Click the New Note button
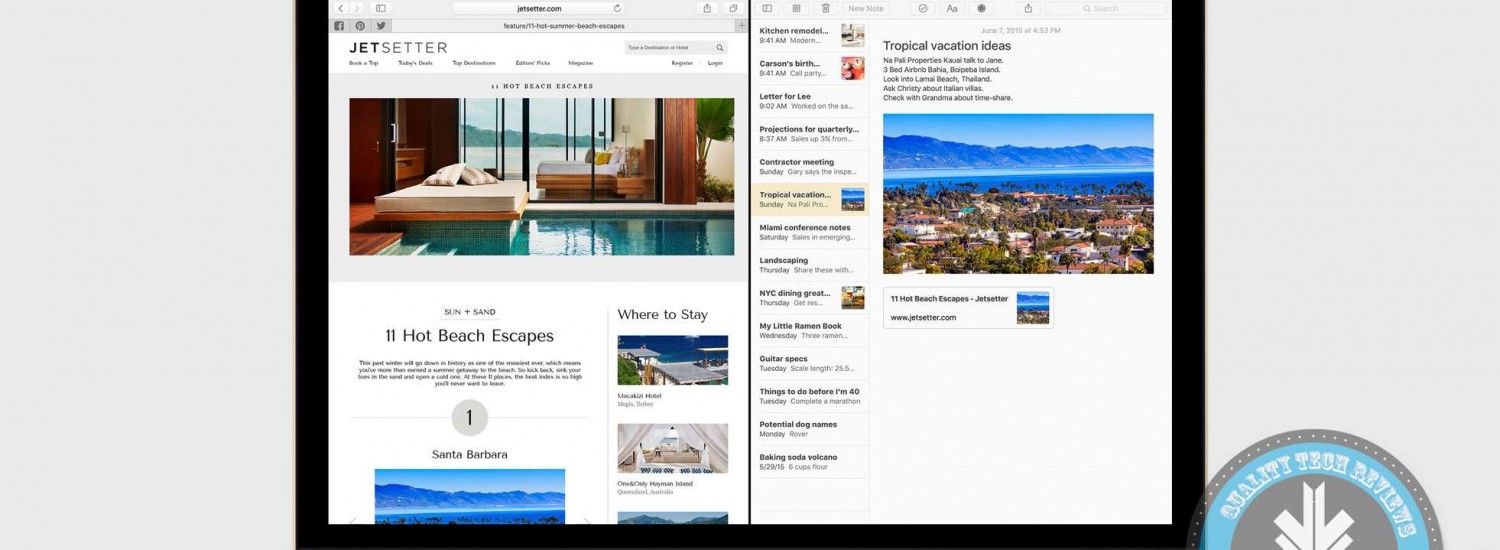 866,8
